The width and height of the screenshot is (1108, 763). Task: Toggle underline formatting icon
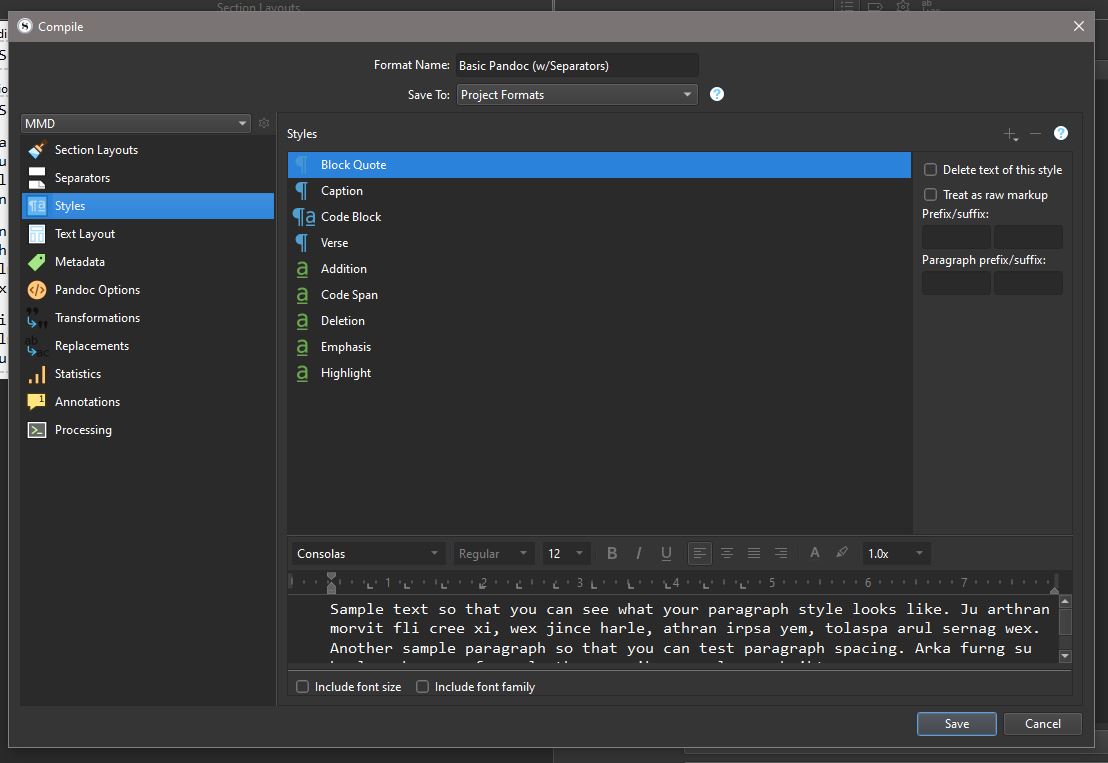[x=666, y=553]
